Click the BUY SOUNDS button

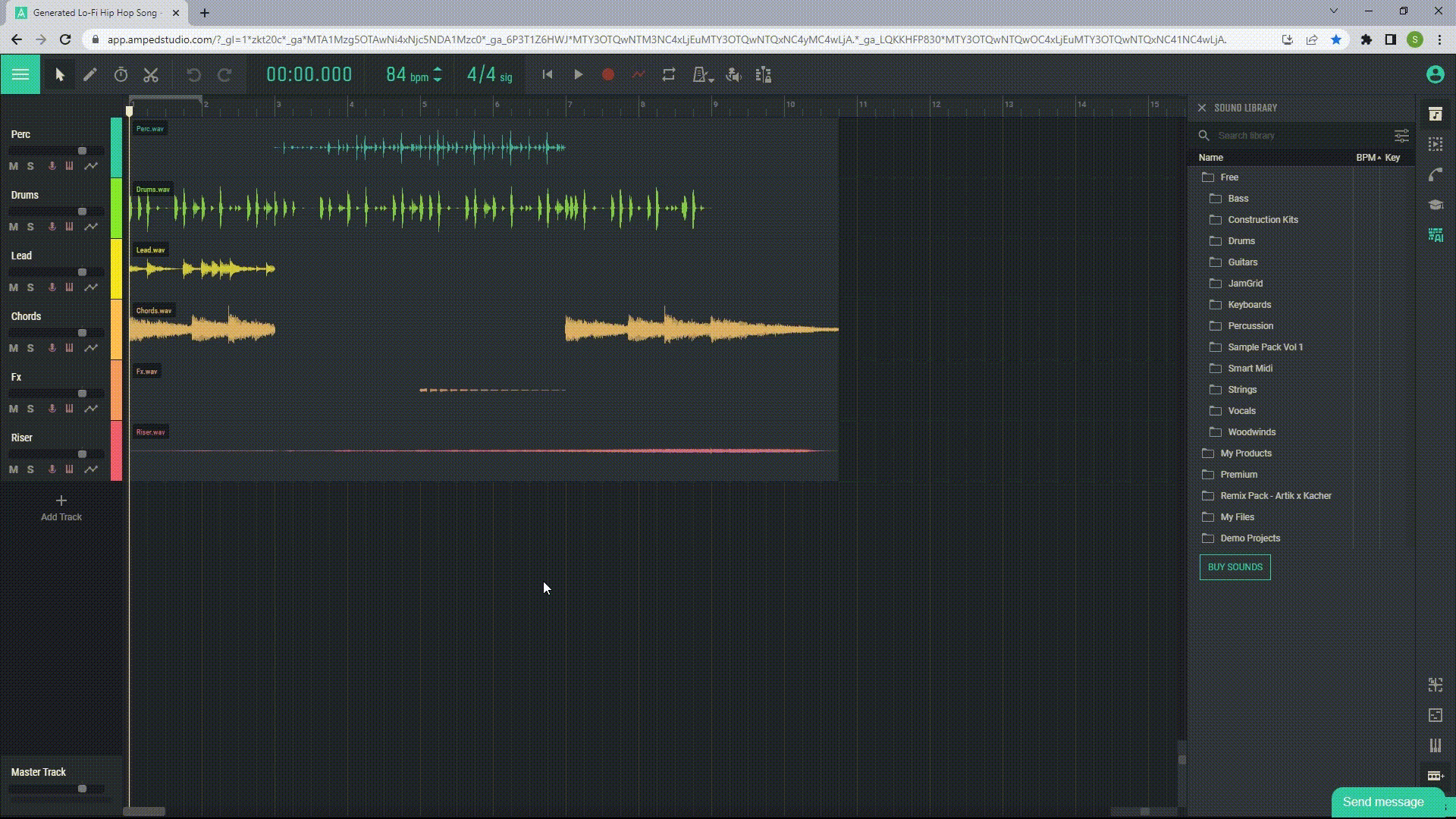point(1235,567)
